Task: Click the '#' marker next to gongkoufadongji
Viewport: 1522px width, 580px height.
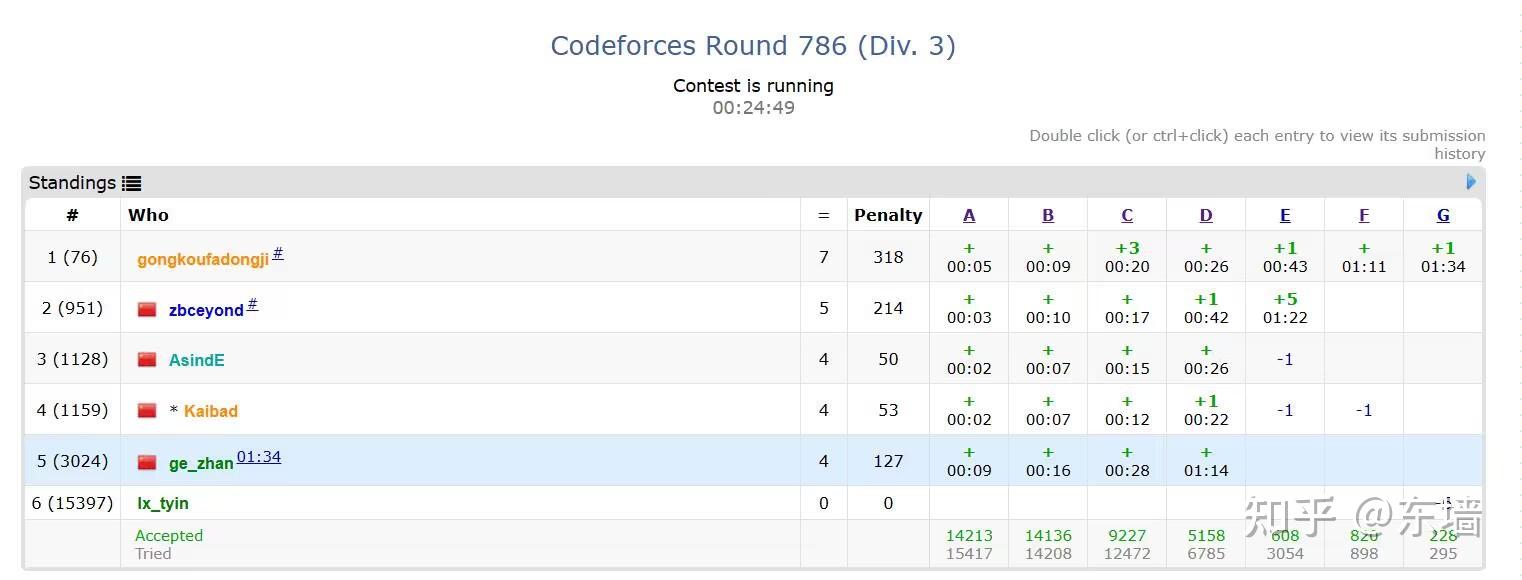Action: 277,253
